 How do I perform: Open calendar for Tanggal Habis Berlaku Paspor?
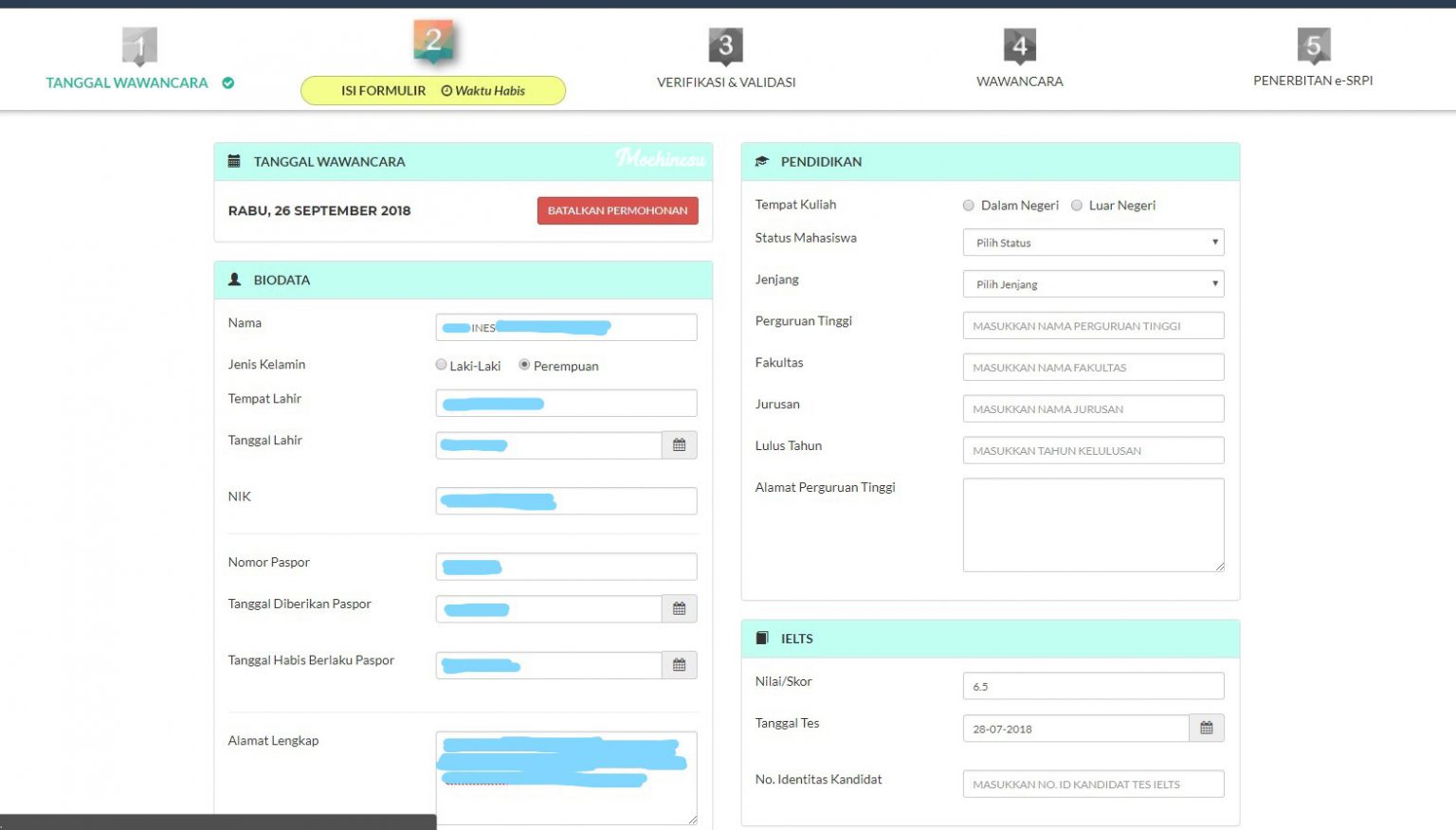coord(679,665)
